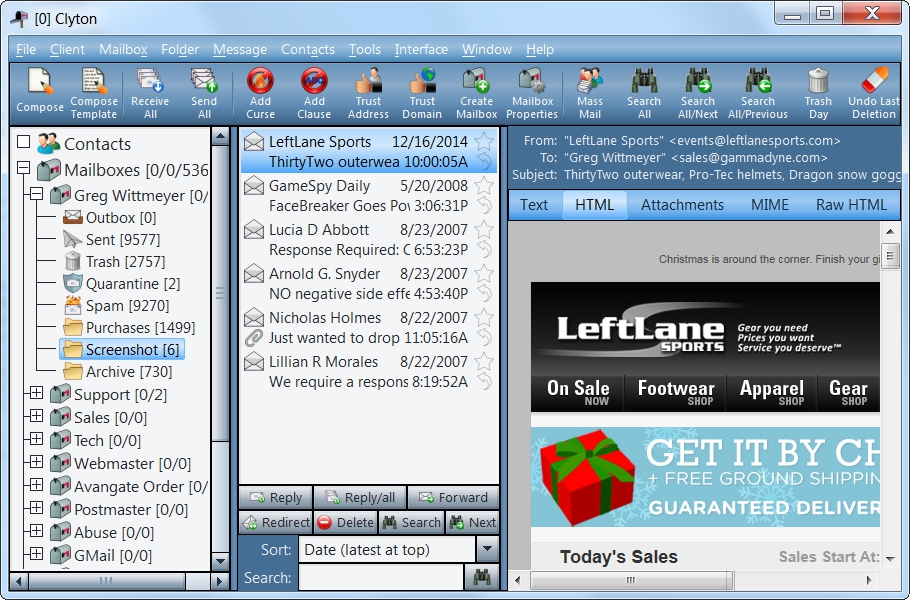Switch to the Text tab
The height and width of the screenshot is (600, 910).
click(533, 205)
